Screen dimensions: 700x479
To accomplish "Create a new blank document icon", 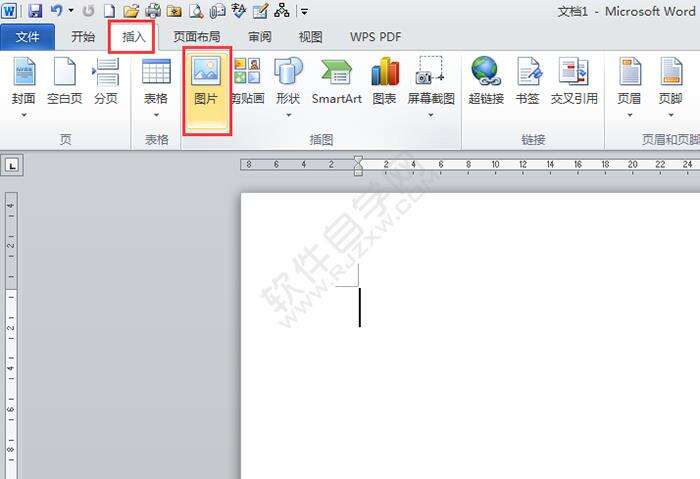I will point(109,11).
